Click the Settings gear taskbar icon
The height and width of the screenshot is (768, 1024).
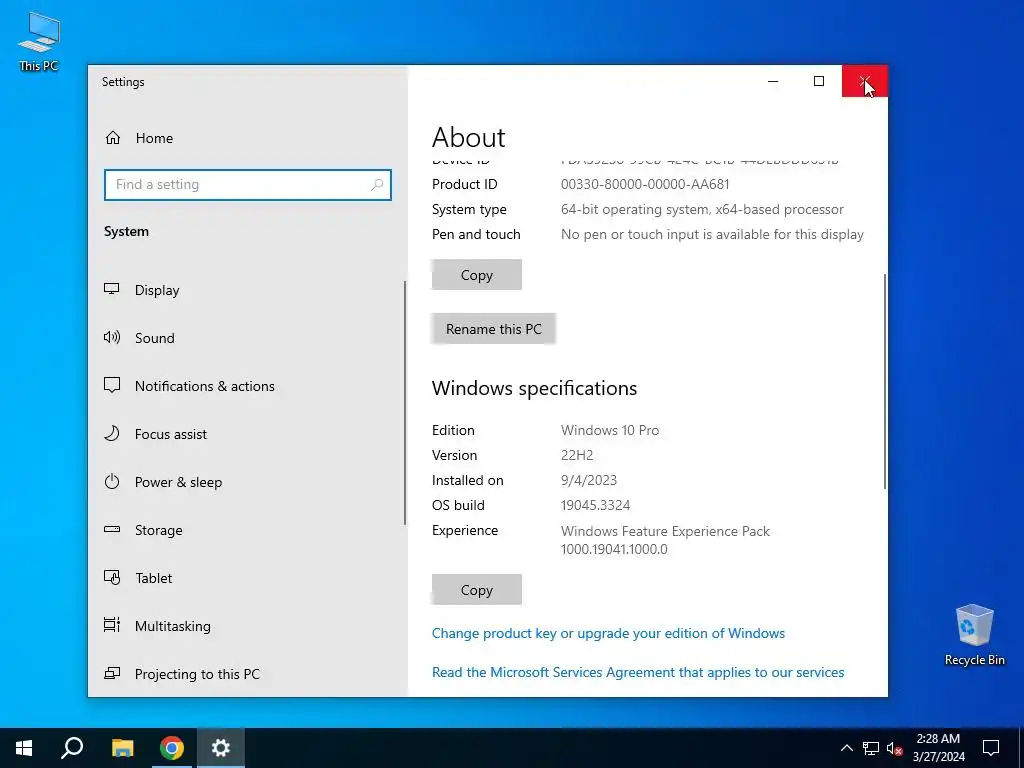click(x=221, y=748)
